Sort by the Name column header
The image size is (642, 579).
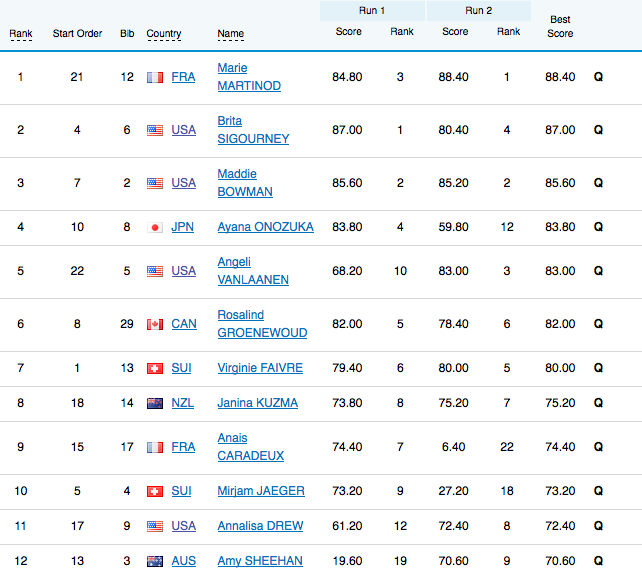point(230,34)
